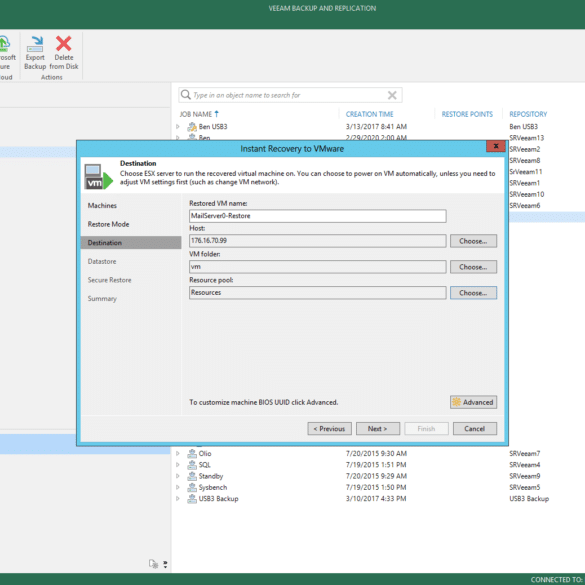Click the Previous button
The width and height of the screenshot is (585, 585).
329,429
